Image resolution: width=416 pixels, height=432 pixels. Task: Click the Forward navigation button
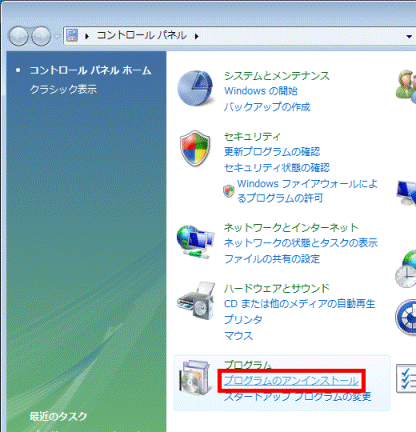point(41,36)
